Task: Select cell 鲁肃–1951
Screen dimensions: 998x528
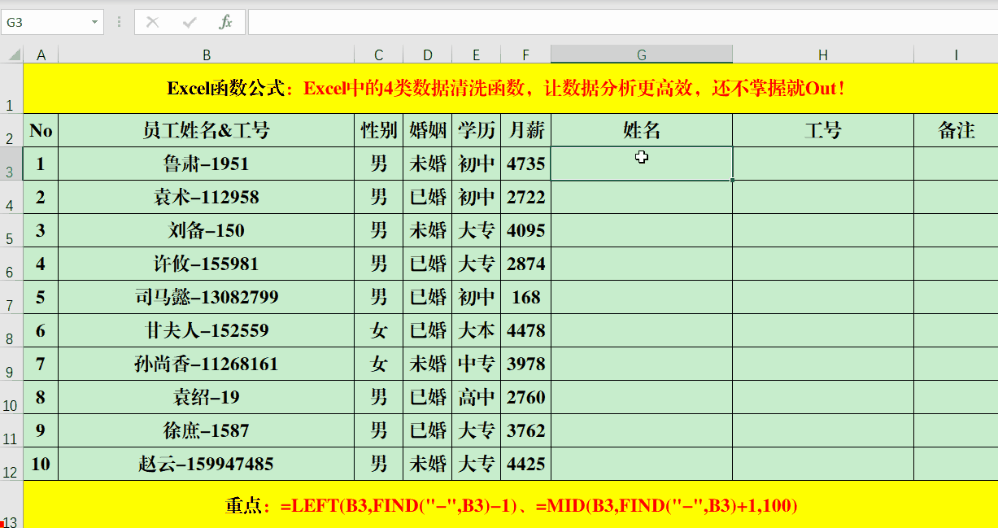Action: (x=206, y=163)
